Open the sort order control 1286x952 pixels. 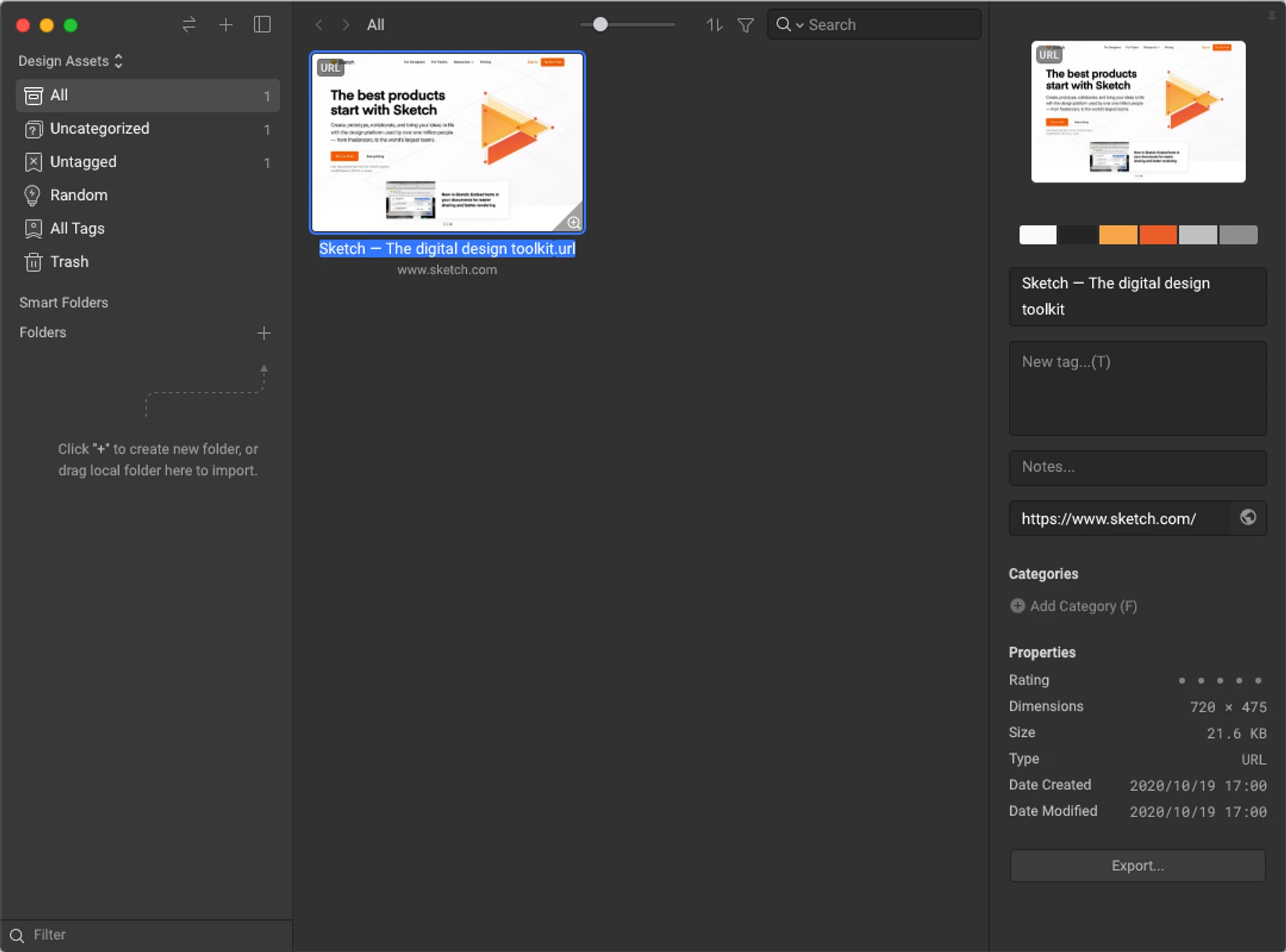(x=713, y=24)
